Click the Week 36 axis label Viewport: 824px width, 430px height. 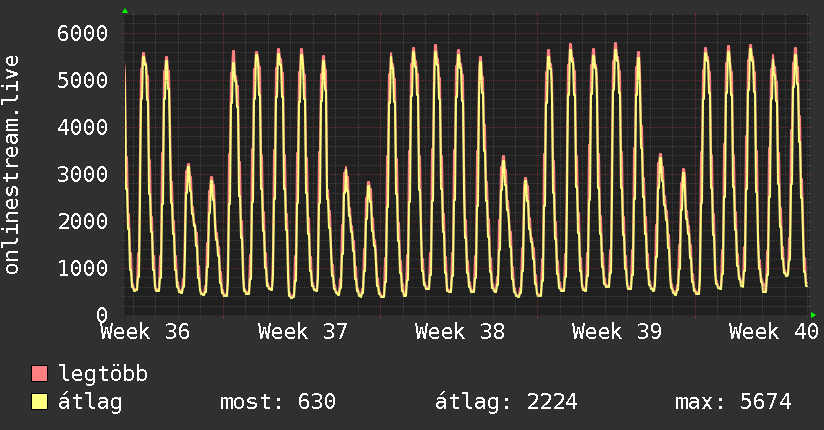pyautogui.click(x=145, y=332)
